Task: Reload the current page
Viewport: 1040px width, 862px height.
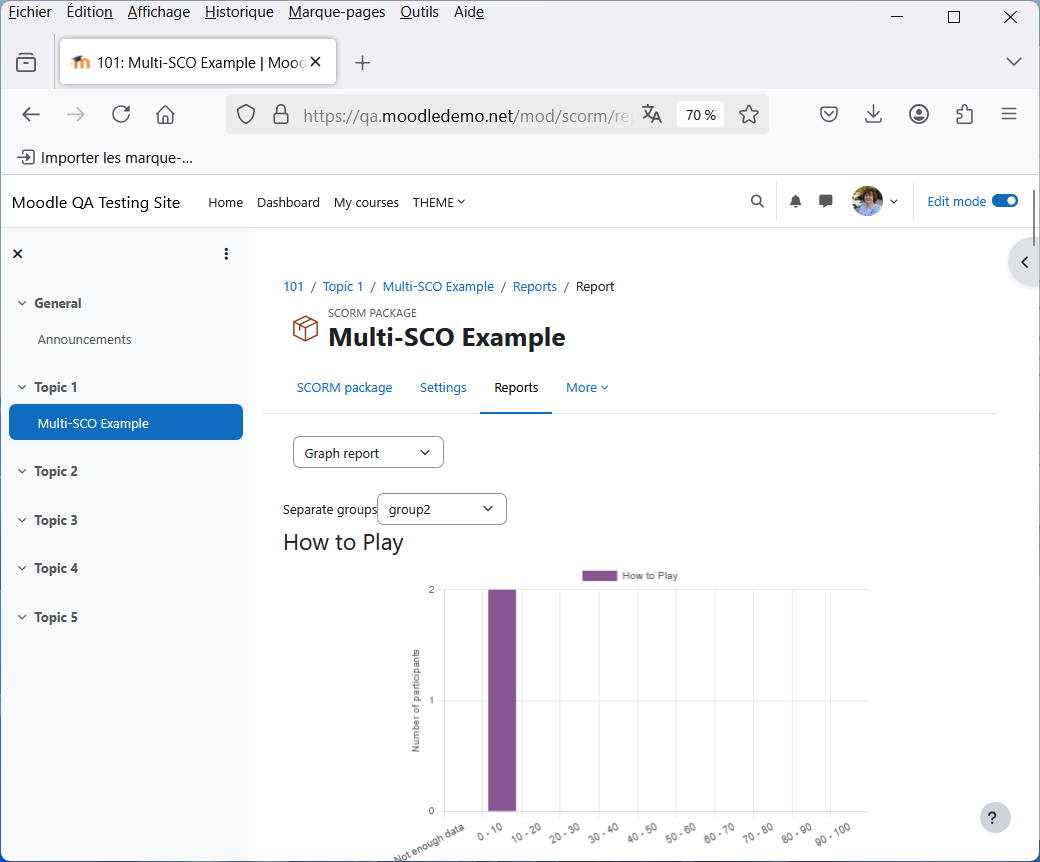Action: (121, 115)
